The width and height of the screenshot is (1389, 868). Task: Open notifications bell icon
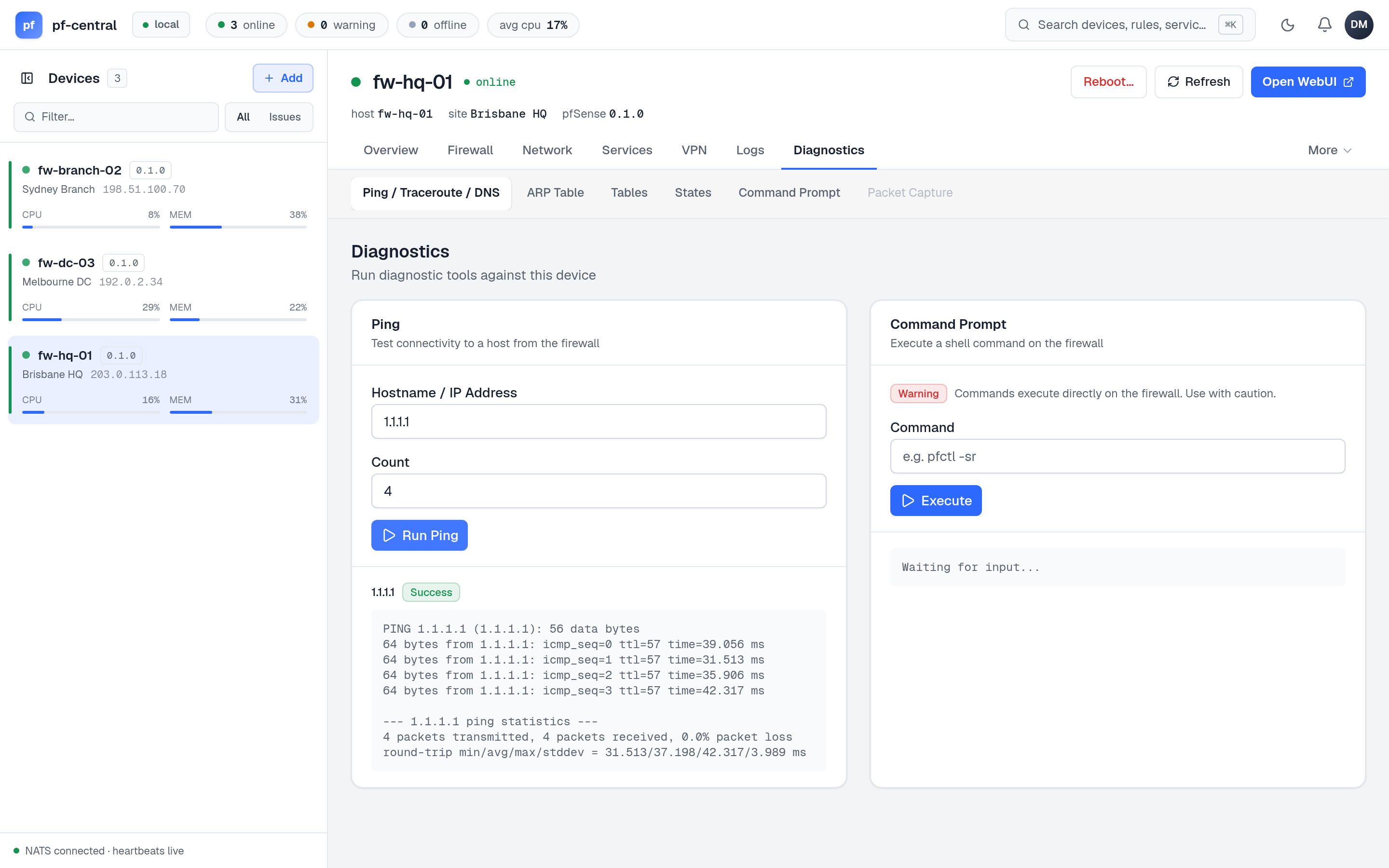point(1324,25)
